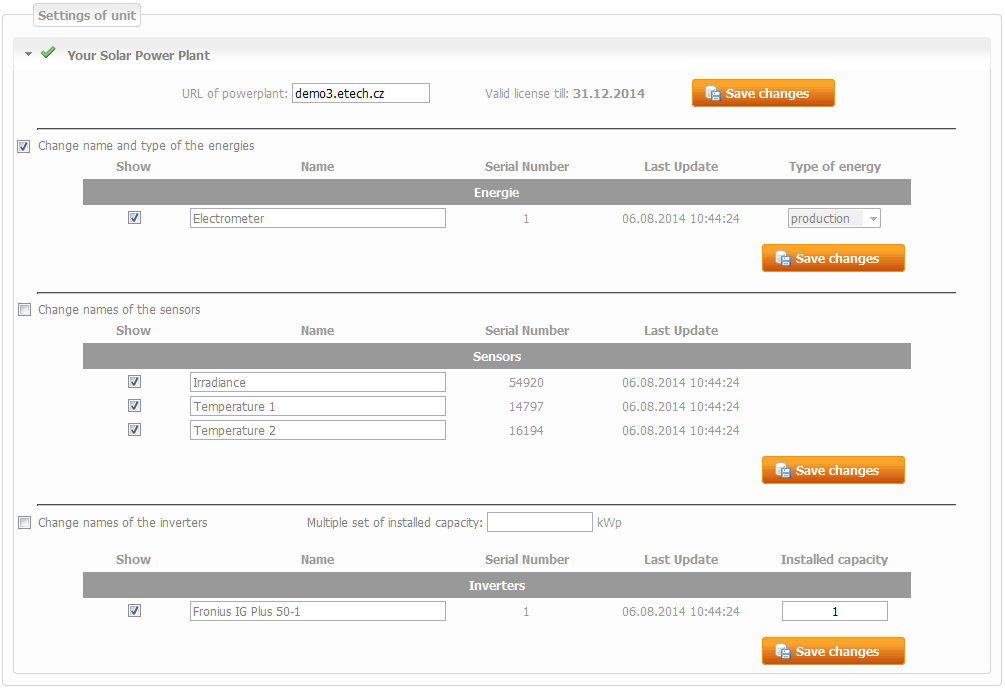
Task: Open the production type of energy dropdown
Action: [834, 219]
